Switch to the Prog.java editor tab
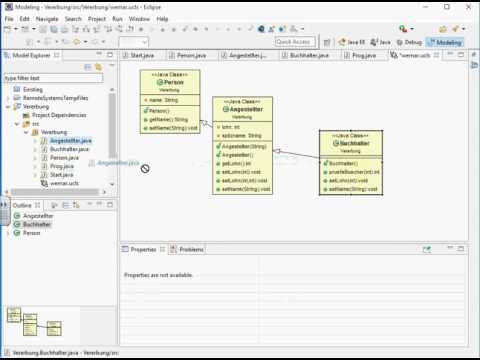480x360 pixels. [360, 55]
